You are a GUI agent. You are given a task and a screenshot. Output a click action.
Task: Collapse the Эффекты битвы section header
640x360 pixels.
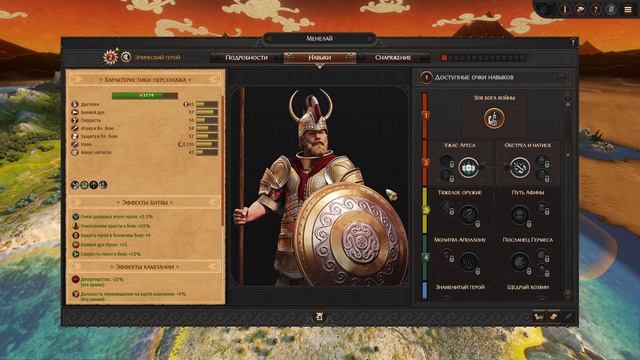[145, 202]
